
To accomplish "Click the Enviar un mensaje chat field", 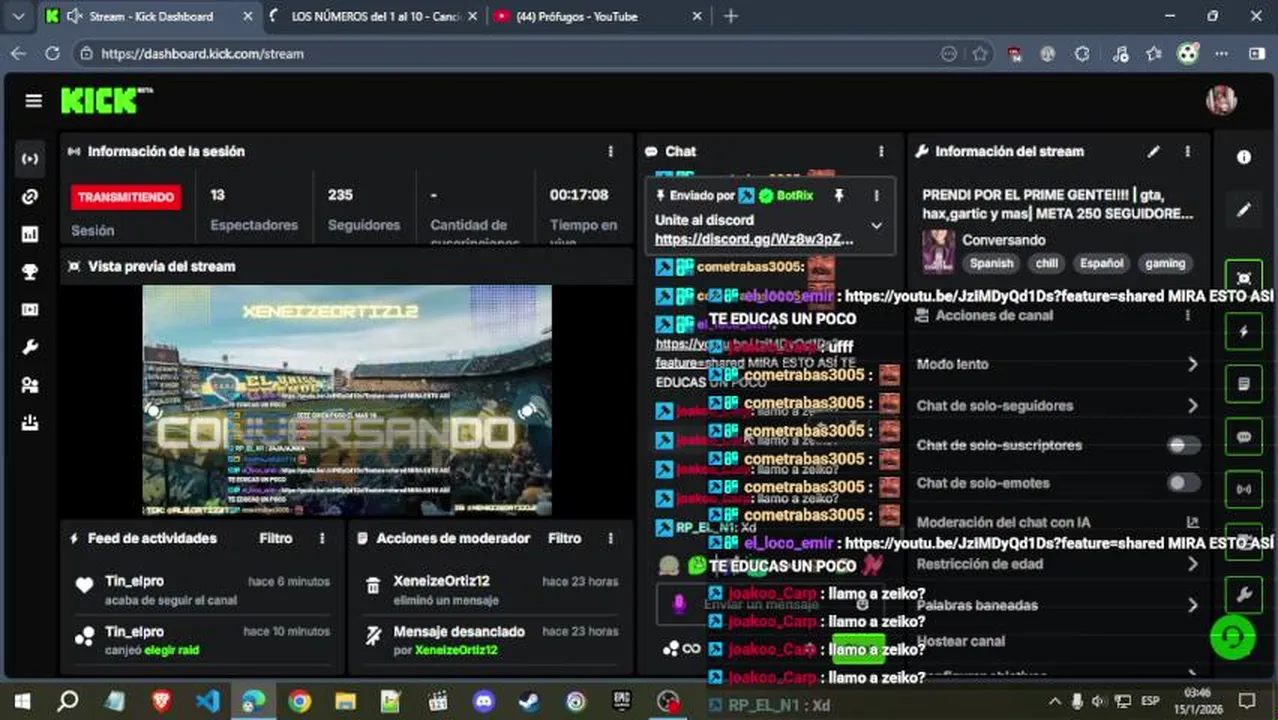I will 768,604.
